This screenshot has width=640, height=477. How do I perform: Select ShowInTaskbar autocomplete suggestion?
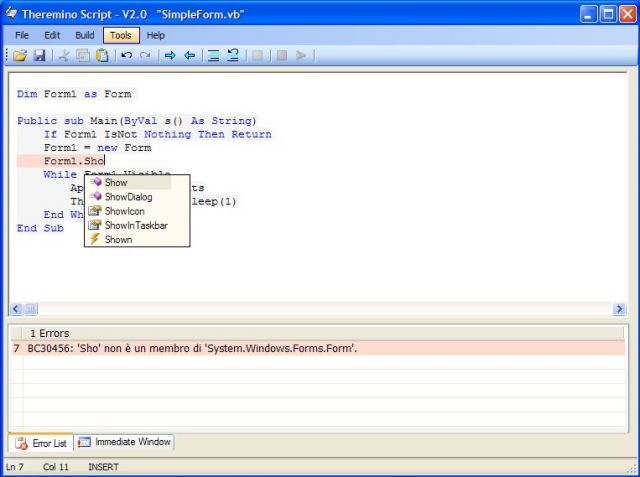135,225
